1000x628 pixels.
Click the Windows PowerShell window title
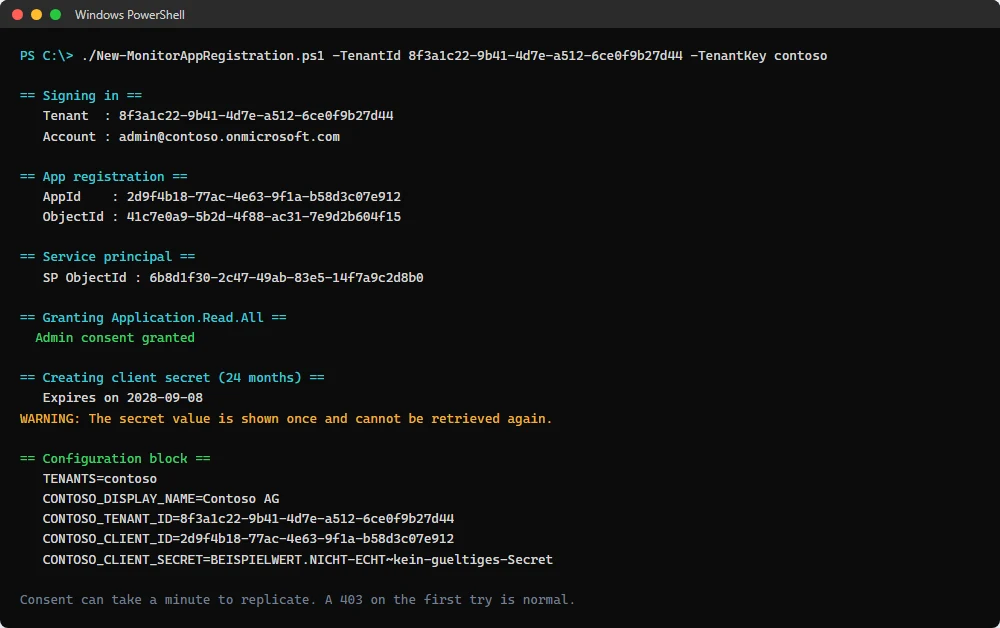point(129,15)
